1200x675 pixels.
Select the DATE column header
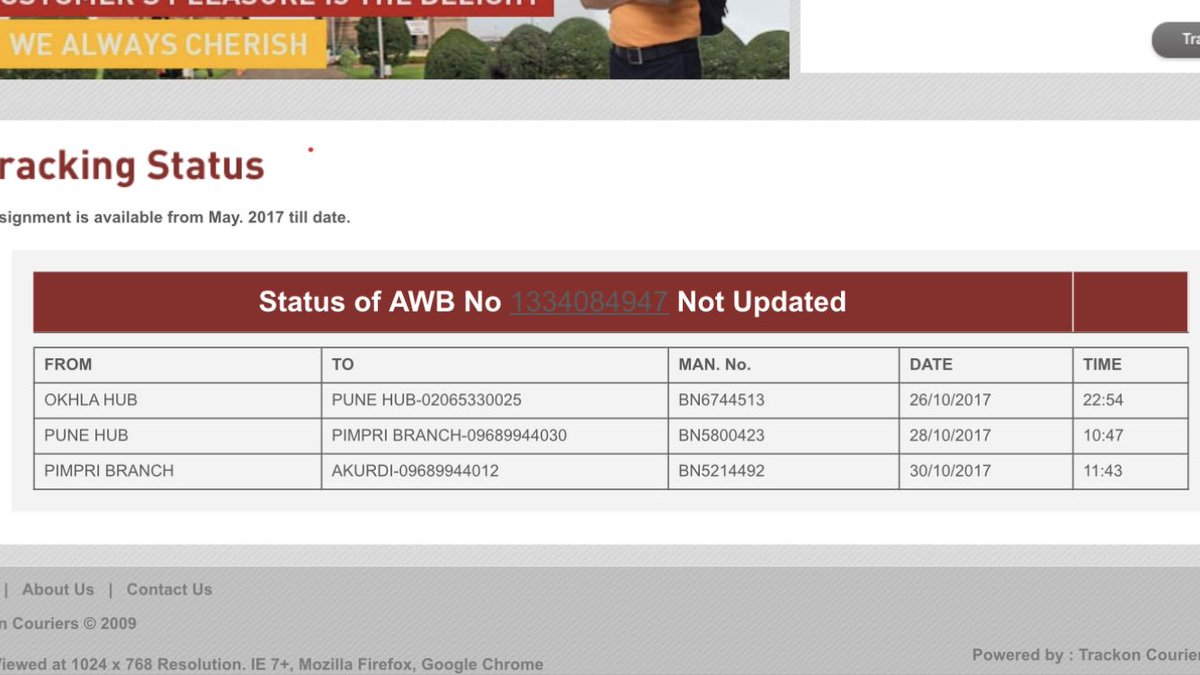click(x=986, y=365)
